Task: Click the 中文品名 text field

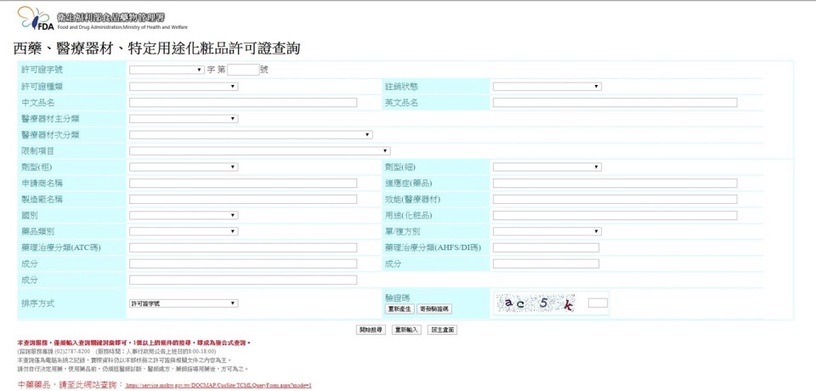Action: [243, 103]
